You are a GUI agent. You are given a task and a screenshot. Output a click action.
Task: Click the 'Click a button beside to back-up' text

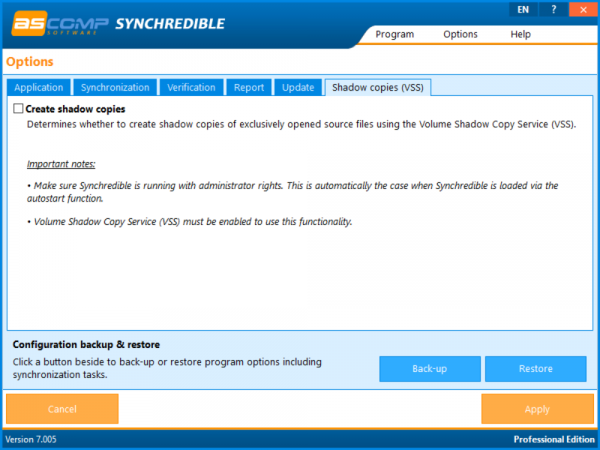pos(167,368)
